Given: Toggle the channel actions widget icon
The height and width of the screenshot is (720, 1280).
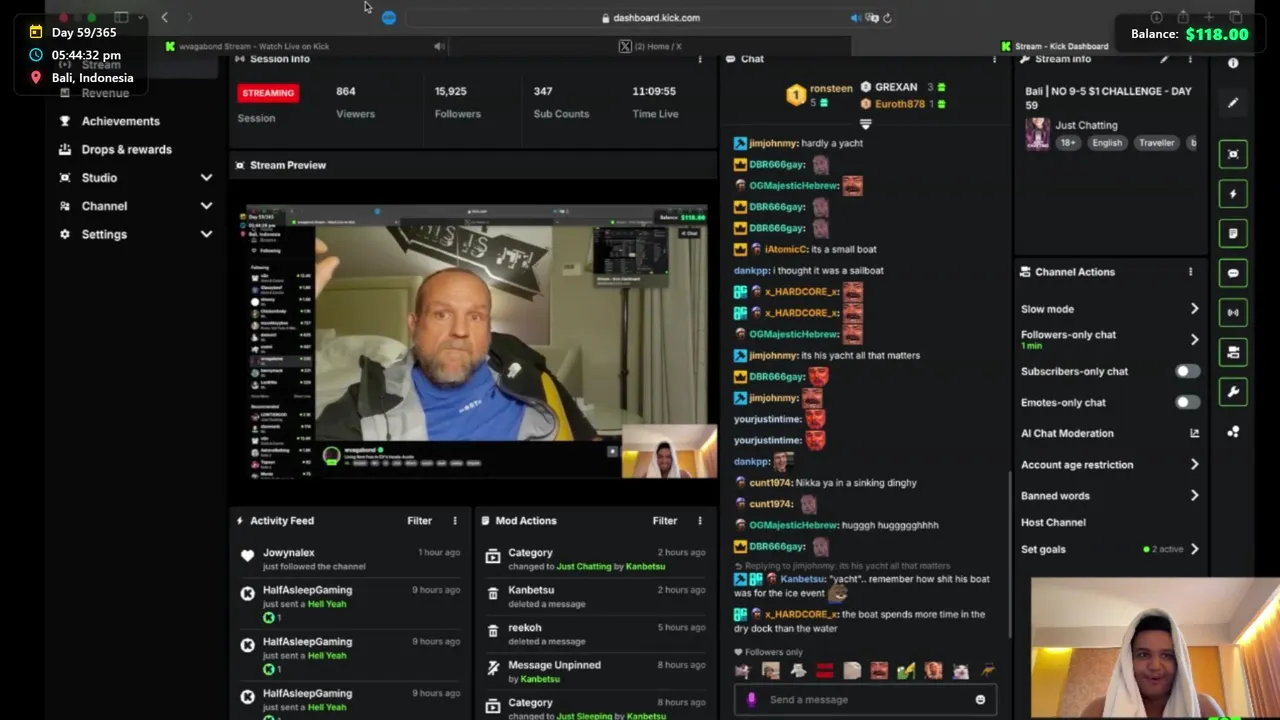Looking at the screenshot, I should coord(1233,352).
